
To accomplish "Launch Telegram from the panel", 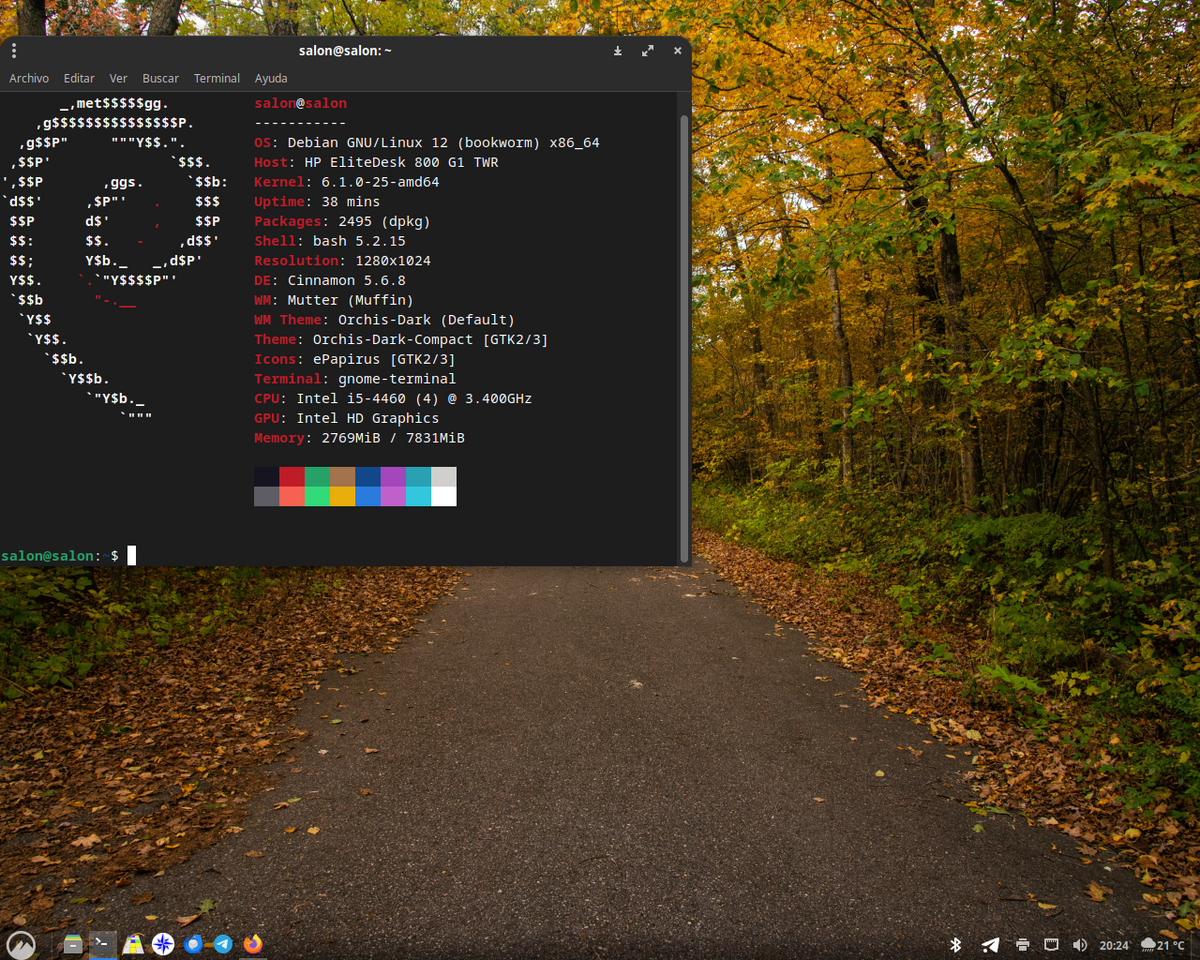I will click(x=223, y=944).
